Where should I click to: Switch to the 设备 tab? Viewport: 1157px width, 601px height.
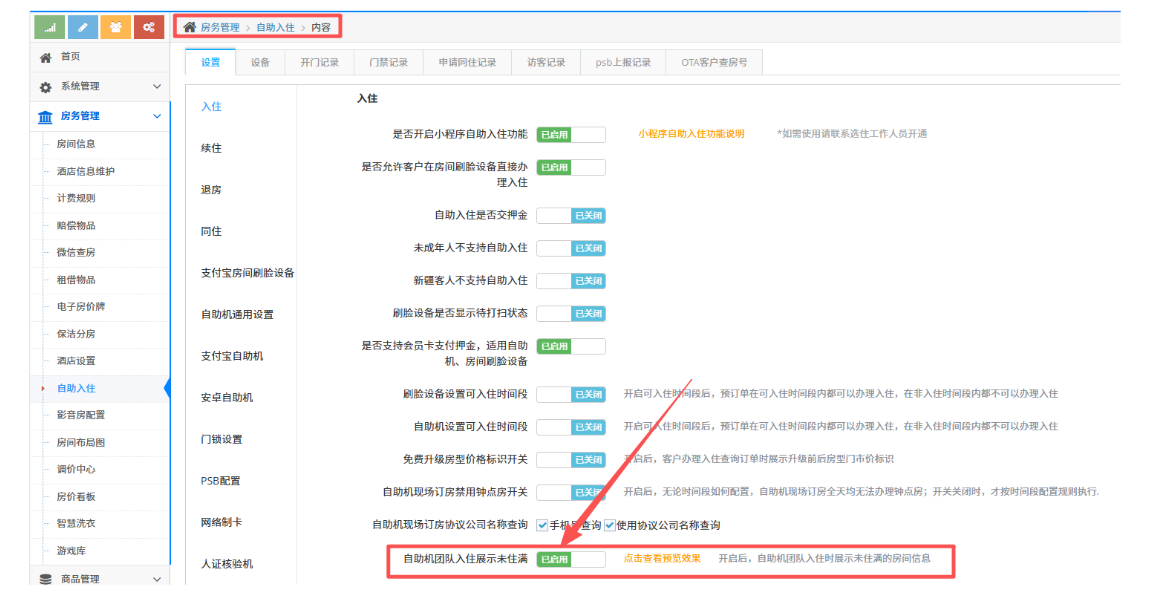(x=260, y=63)
